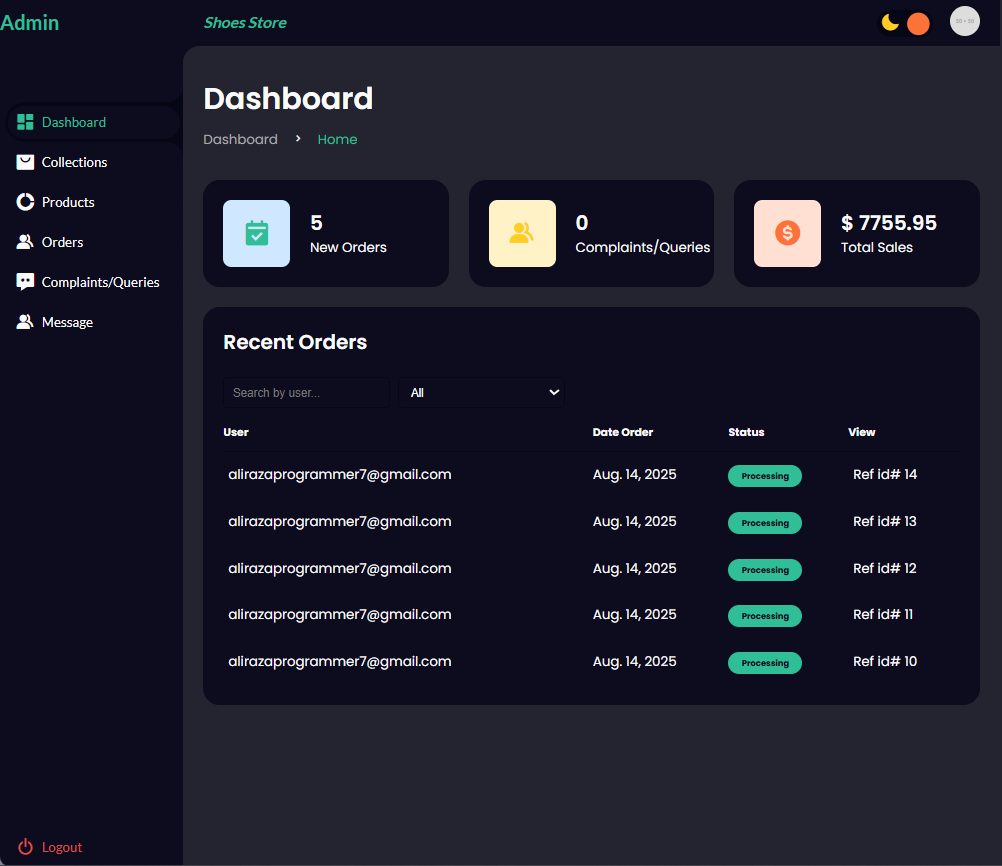Click the Total Sales dollar coin icon
Viewport: 1002px width, 866px height.
point(787,233)
